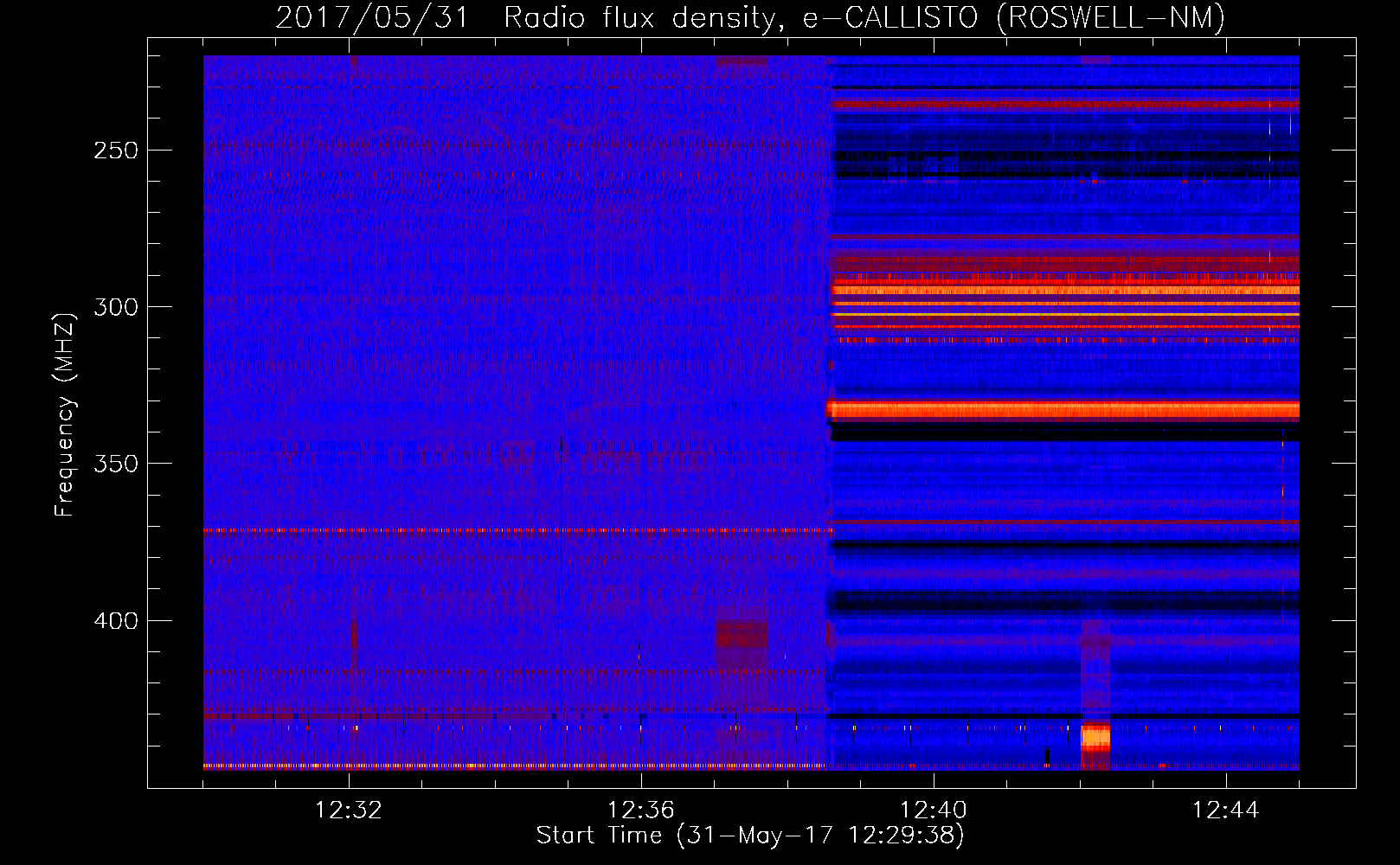Viewport: 1400px width, 865px height.
Task: Click the "Frequency (MHZ)" axis label
Action: 65,414
